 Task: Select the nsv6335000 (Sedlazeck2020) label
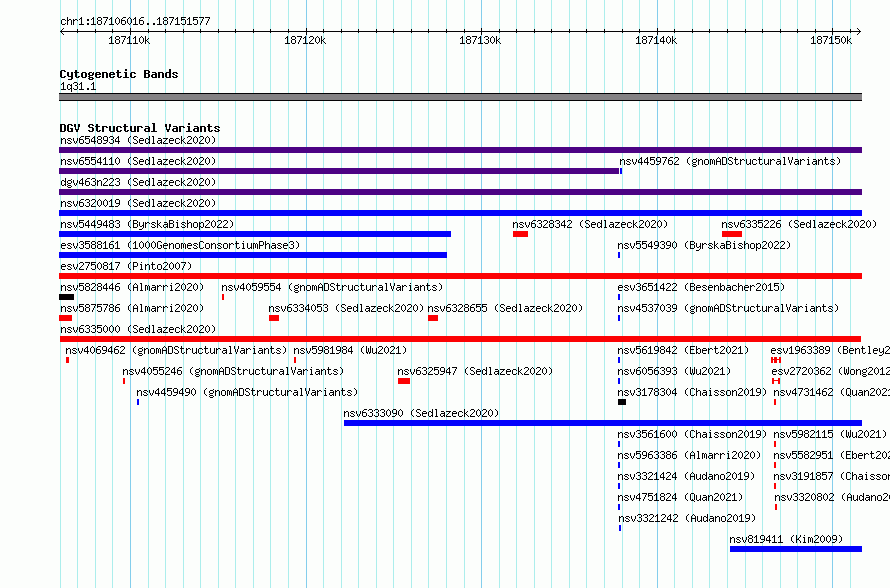(x=138, y=329)
